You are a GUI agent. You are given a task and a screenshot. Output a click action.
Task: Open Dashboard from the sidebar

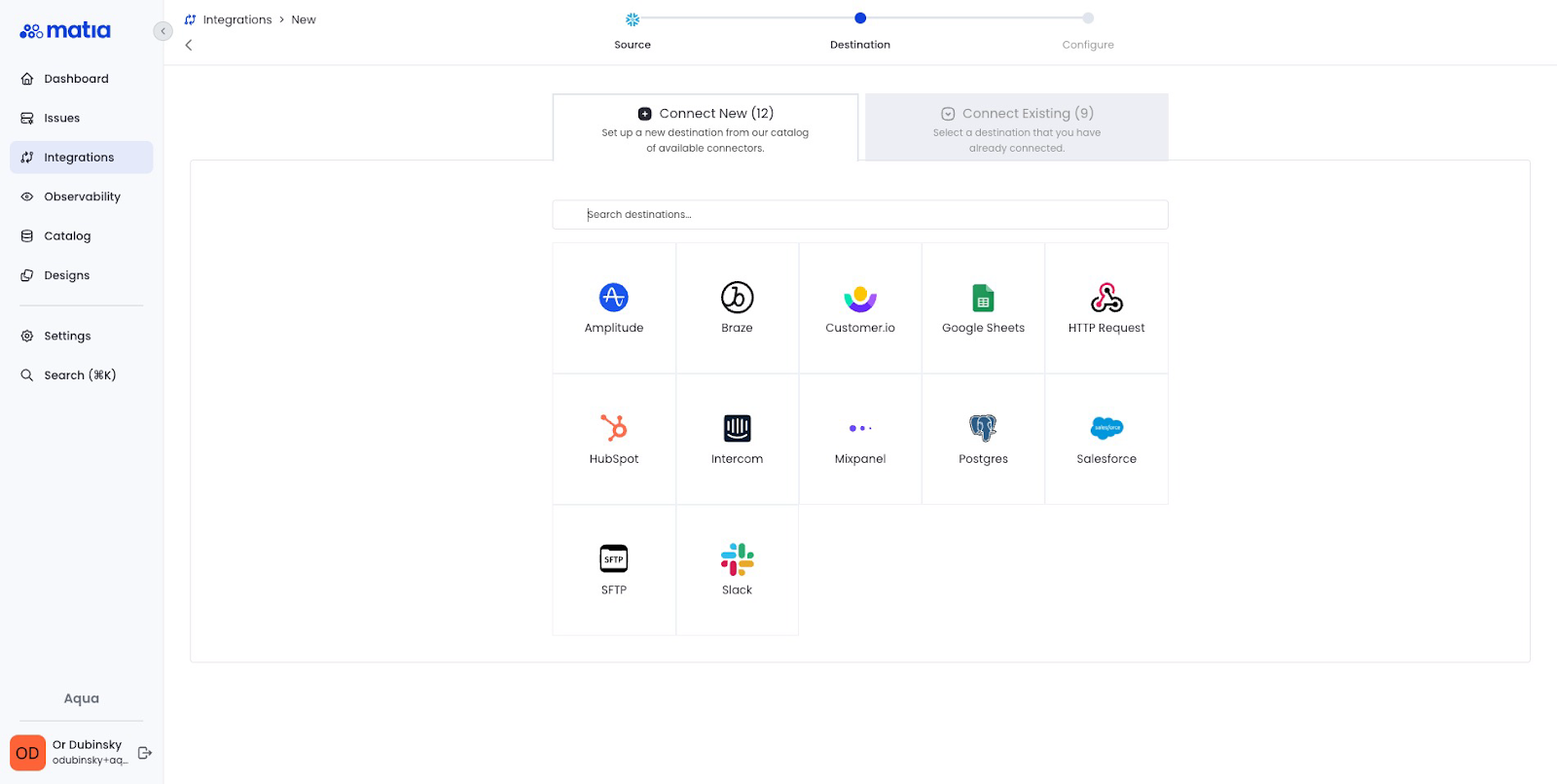[x=82, y=79]
